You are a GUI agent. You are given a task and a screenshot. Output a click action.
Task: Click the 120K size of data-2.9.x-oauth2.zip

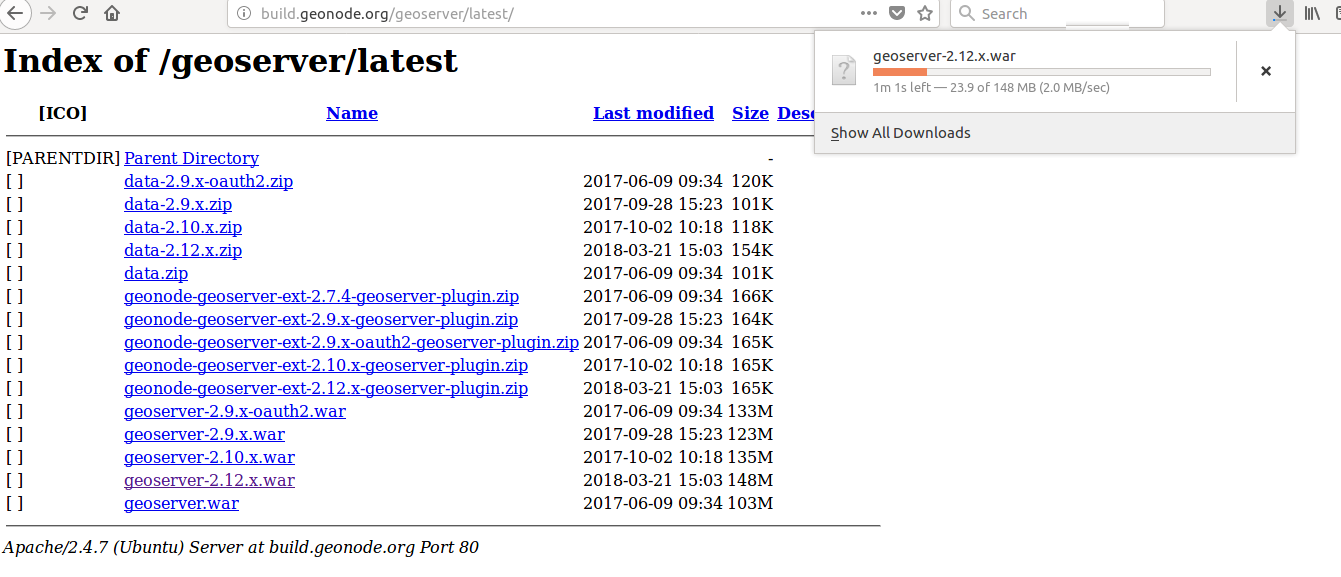coord(752,181)
